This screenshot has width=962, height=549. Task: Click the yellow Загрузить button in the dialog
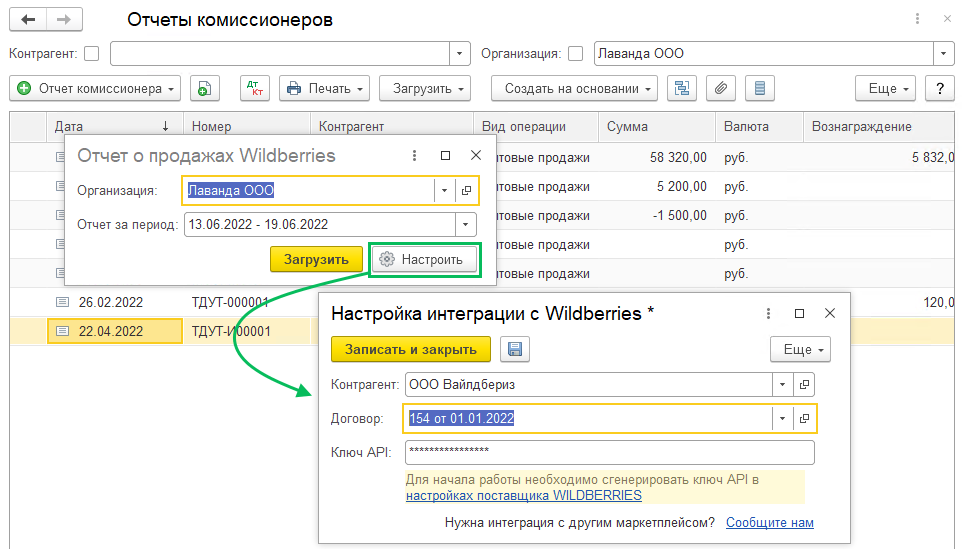point(317,259)
